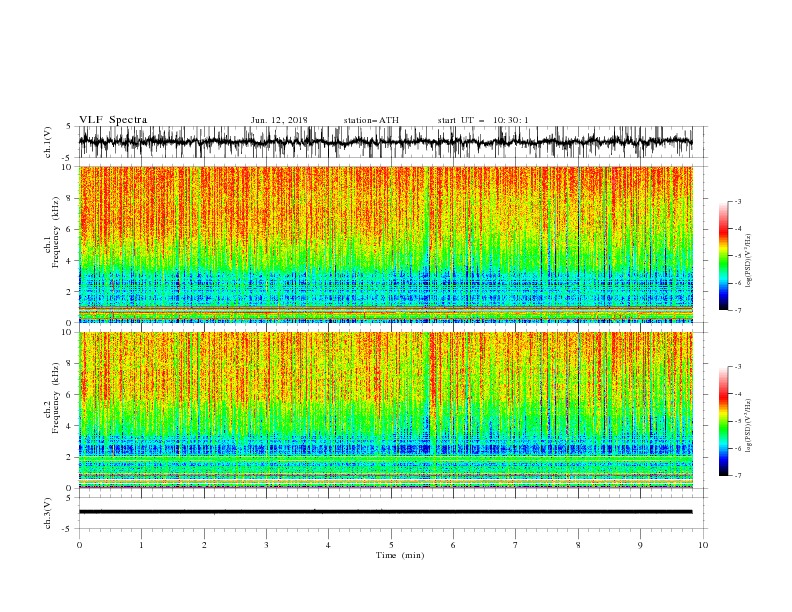Click the "6" kHz tick of ch.1 spectrogram

70,229
